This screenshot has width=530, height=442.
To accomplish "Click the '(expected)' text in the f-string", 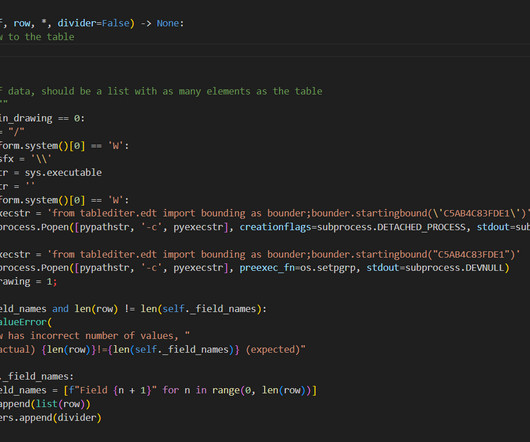I will click(x=273, y=349).
